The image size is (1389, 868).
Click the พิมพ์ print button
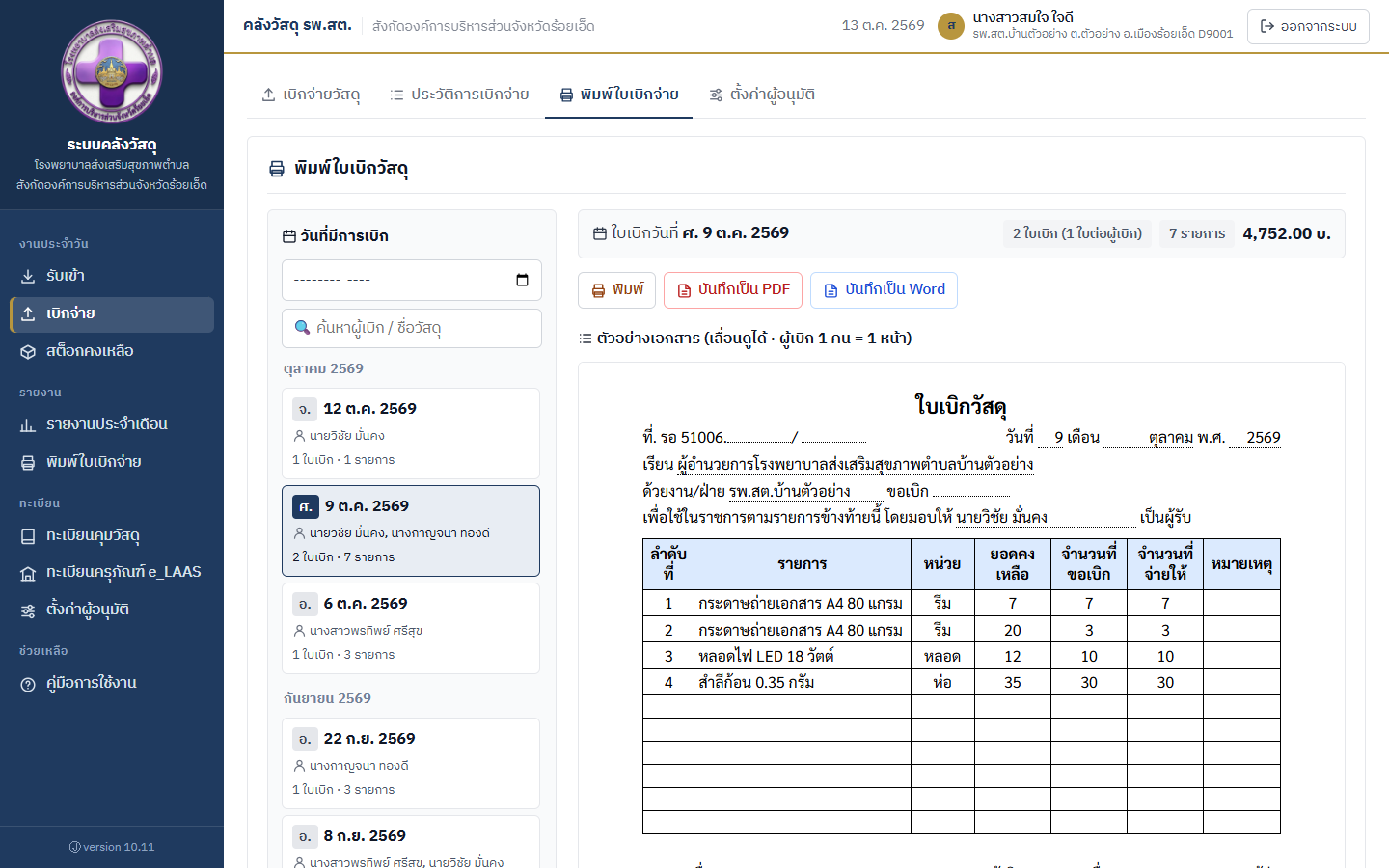pyautogui.click(x=617, y=289)
